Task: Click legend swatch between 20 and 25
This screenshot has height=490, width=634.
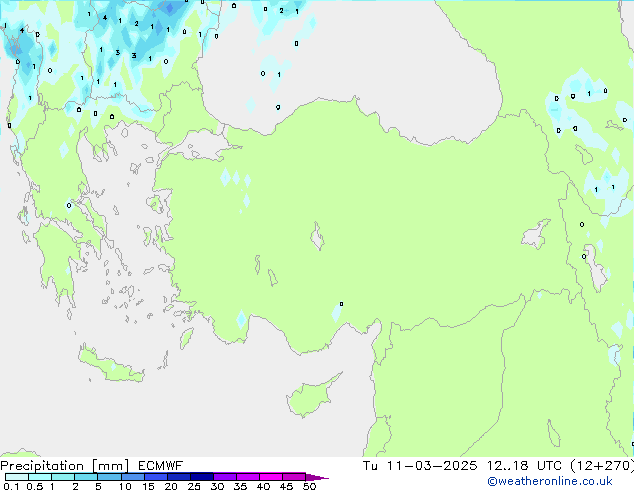Action: pos(179,477)
